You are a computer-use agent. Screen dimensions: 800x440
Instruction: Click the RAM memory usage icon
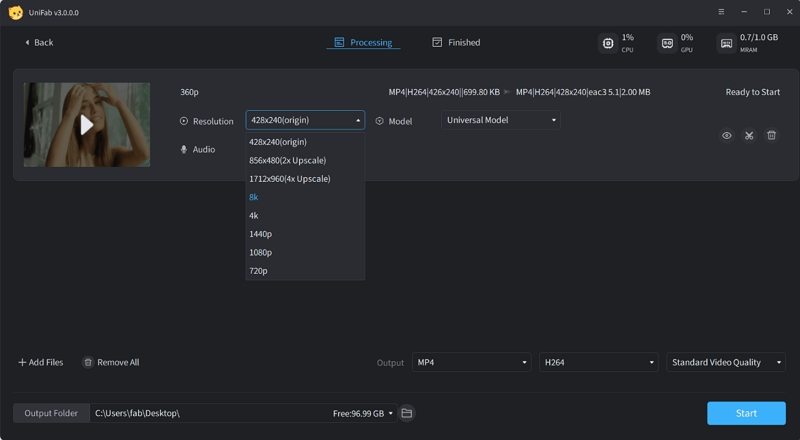(x=726, y=43)
